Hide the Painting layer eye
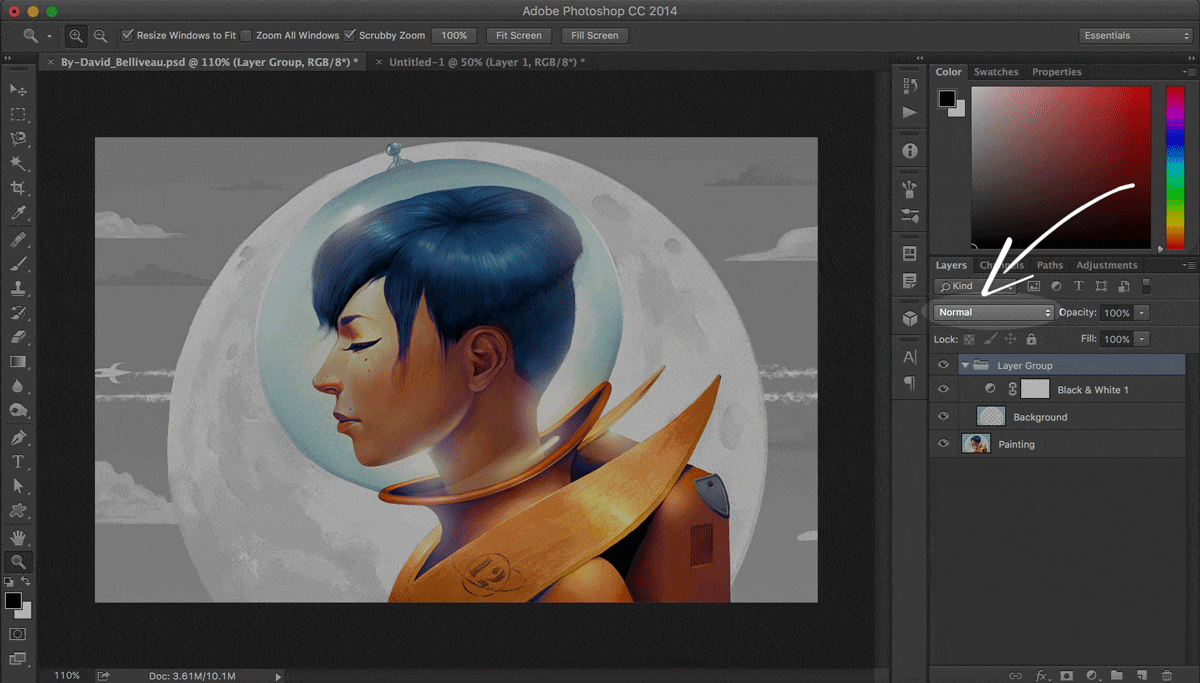Screen dimensions: 1200x683 (x=943, y=443)
